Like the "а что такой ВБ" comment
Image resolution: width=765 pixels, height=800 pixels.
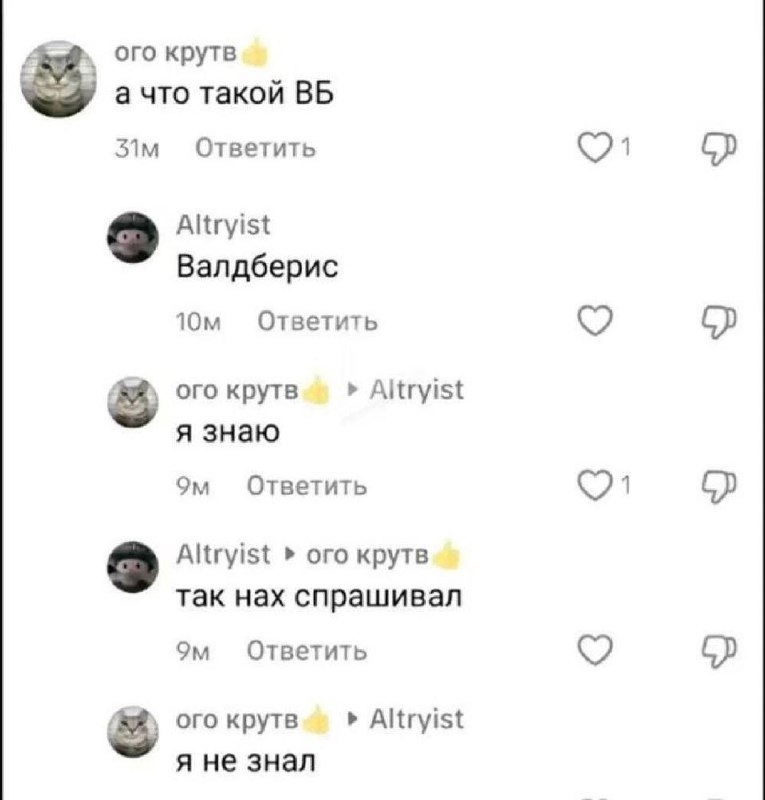pos(595,148)
